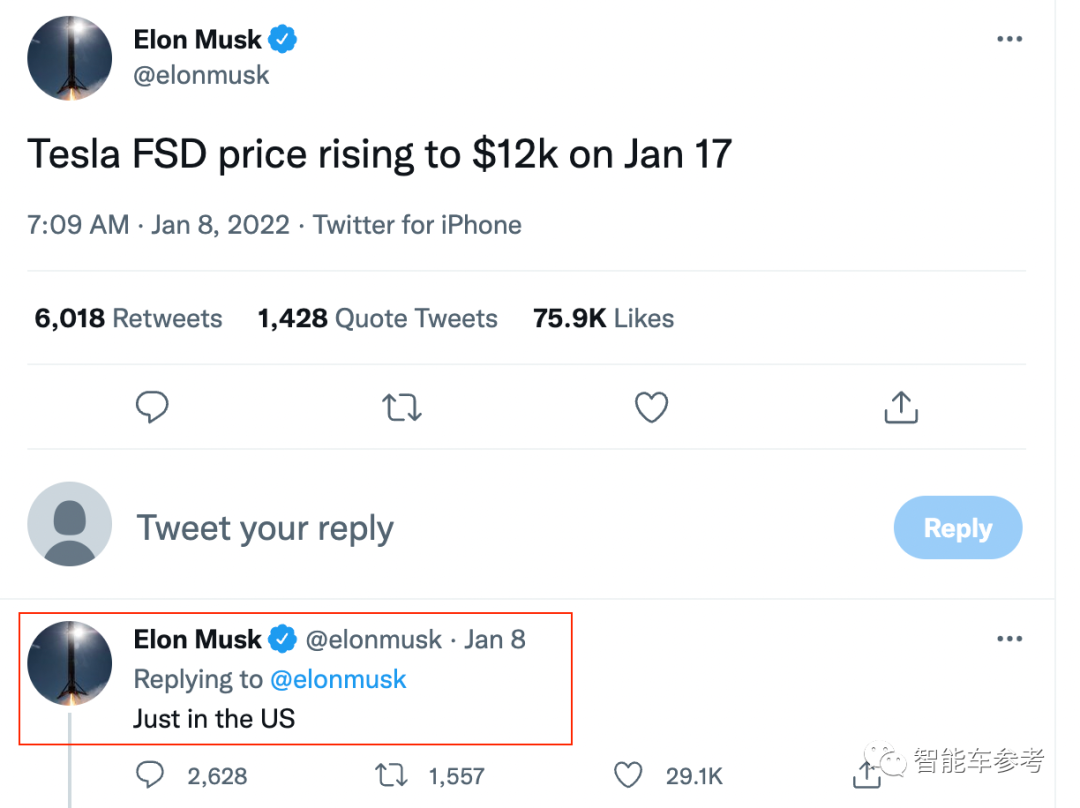Viewport: 1080px width, 808px height.
Task: Click the main tweet's profile avatar
Action: 70,58
